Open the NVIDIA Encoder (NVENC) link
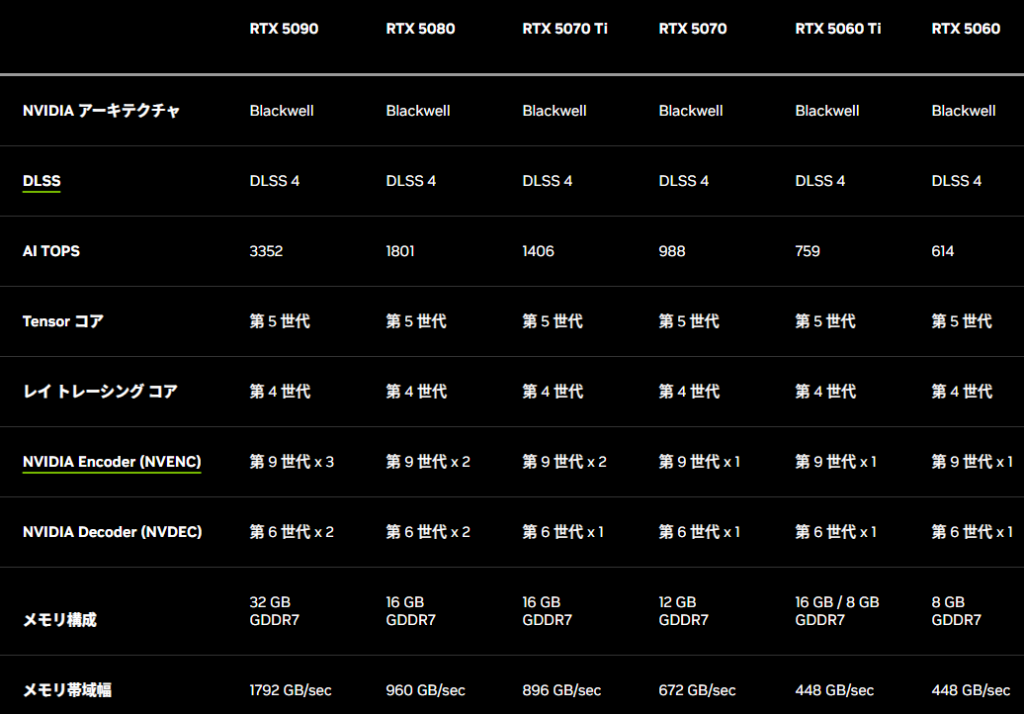This screenshot has height=714, width=1024. (112, 462)
